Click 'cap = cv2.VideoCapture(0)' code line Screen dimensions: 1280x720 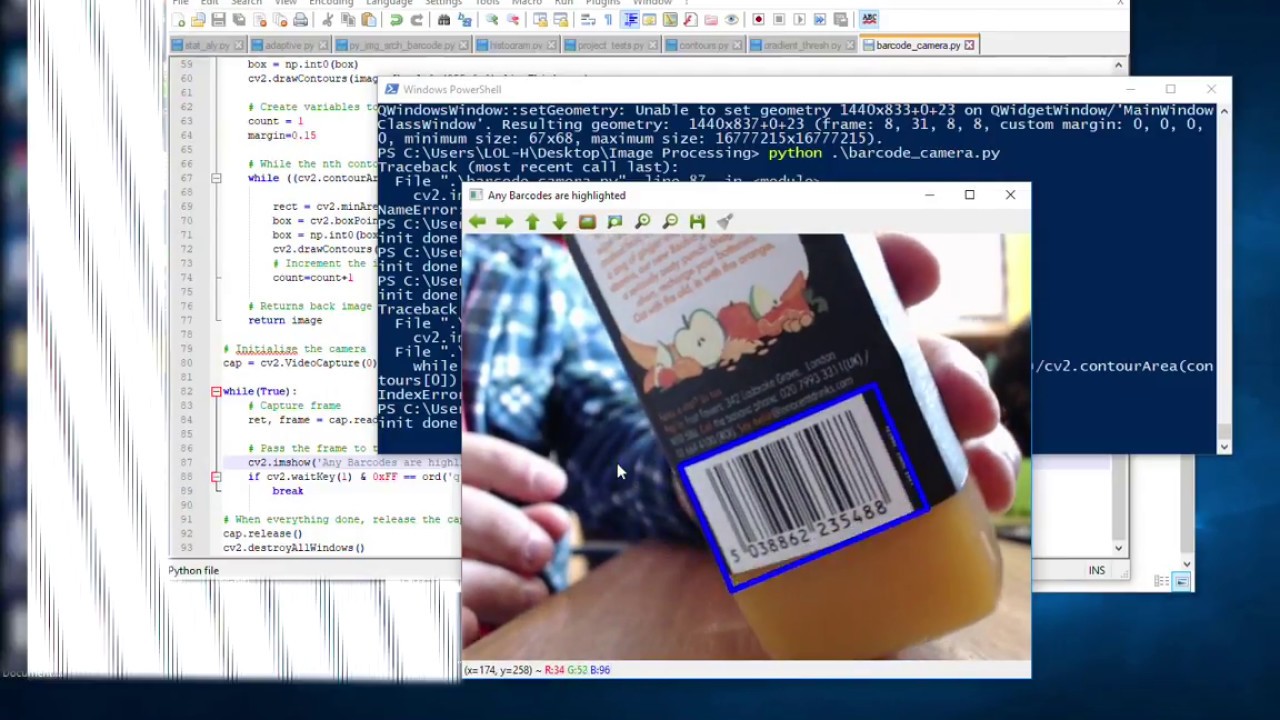coord(300,363)
